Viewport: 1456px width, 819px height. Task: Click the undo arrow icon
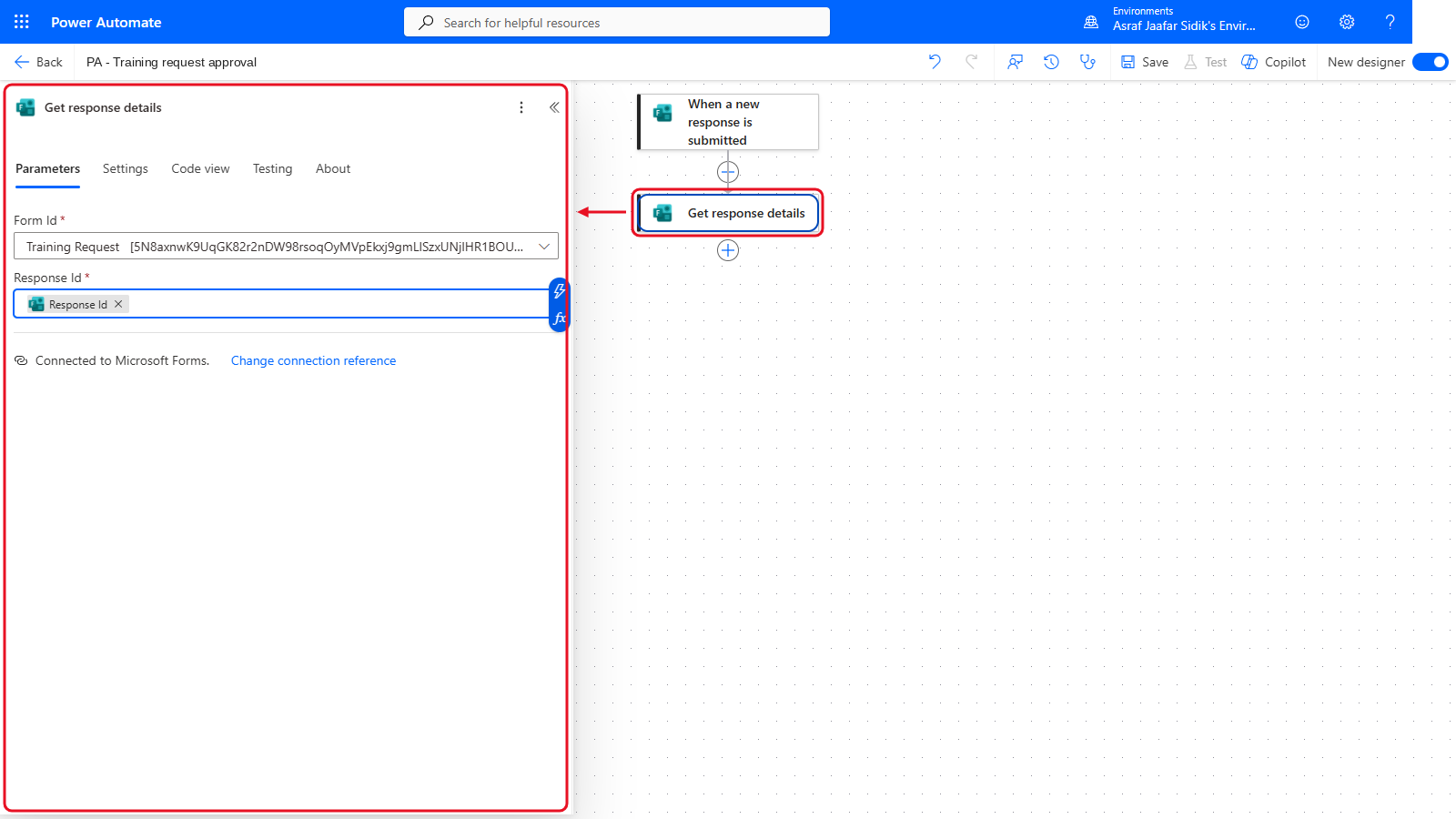coord(935,62)
